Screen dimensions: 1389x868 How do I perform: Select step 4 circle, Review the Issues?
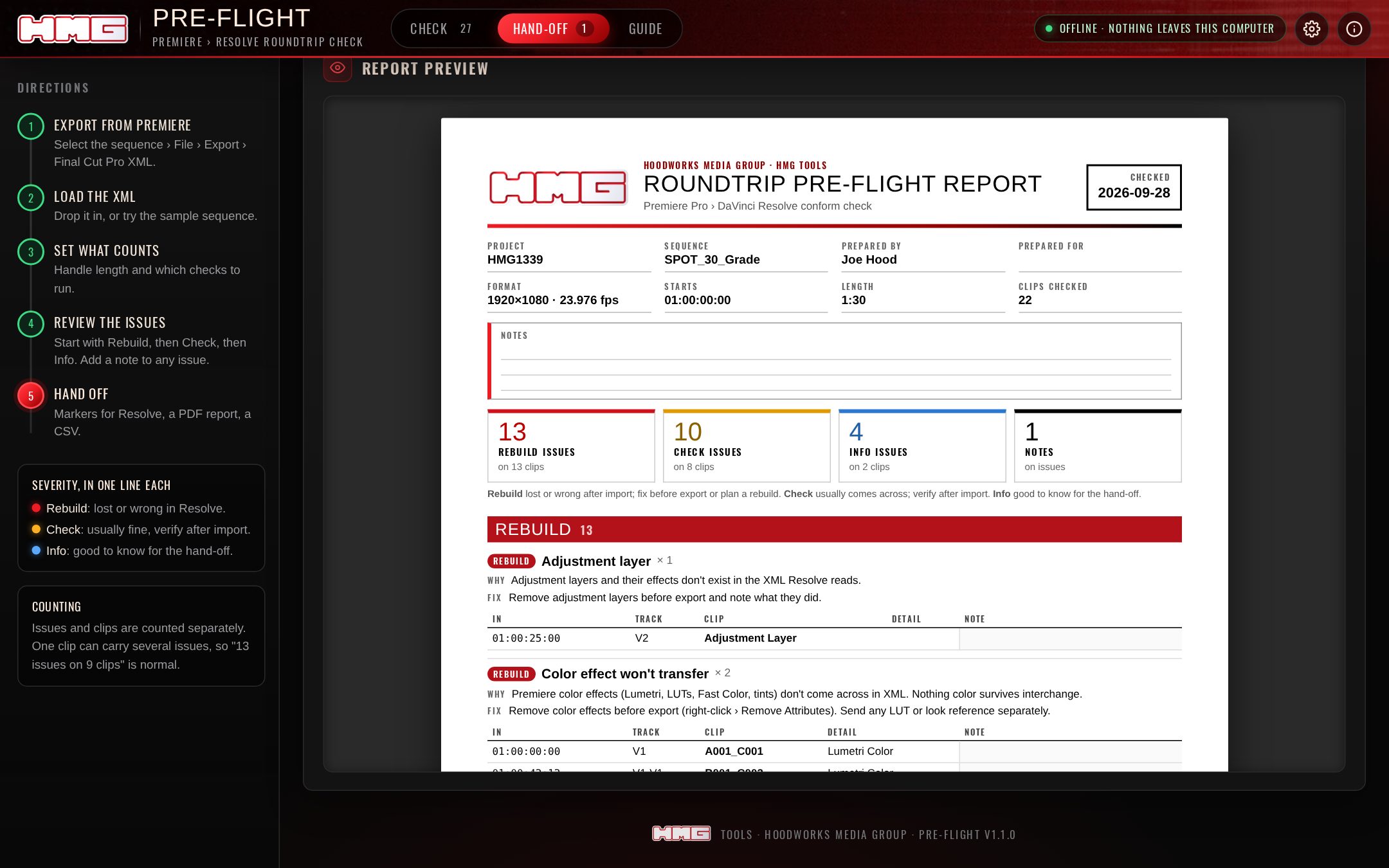coord(31,324)
